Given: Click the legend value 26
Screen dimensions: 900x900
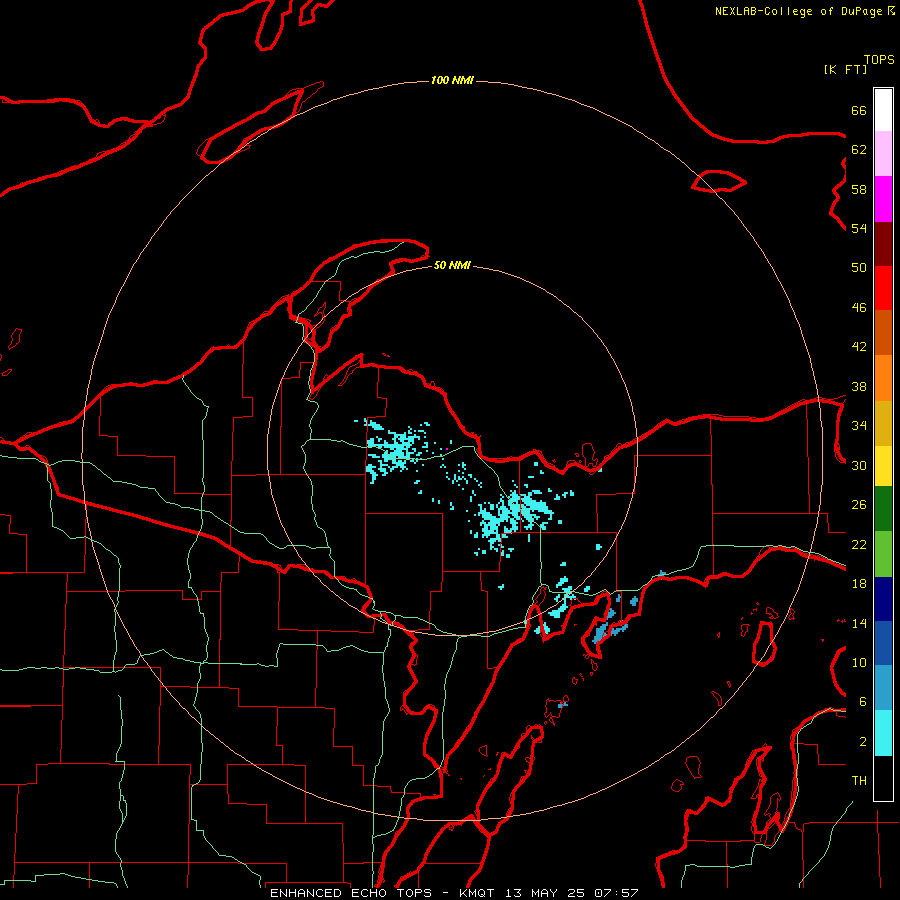Looking at the screenshot, I should pyautogui.click(x=859, y=505).
